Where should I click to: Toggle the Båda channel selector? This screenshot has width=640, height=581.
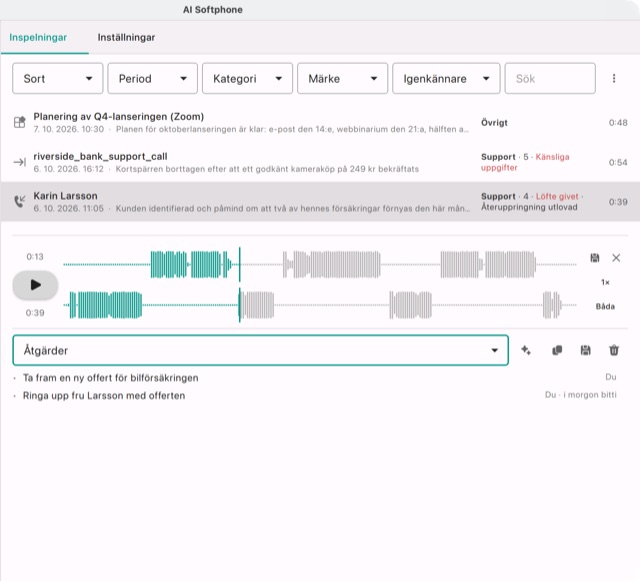[x=605, y=306]
